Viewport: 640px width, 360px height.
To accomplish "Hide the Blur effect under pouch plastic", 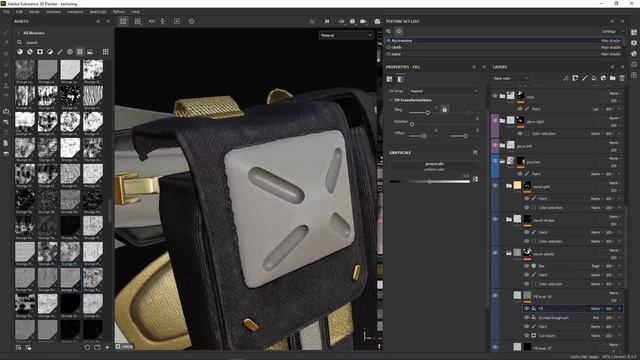I will click(527, 266).
